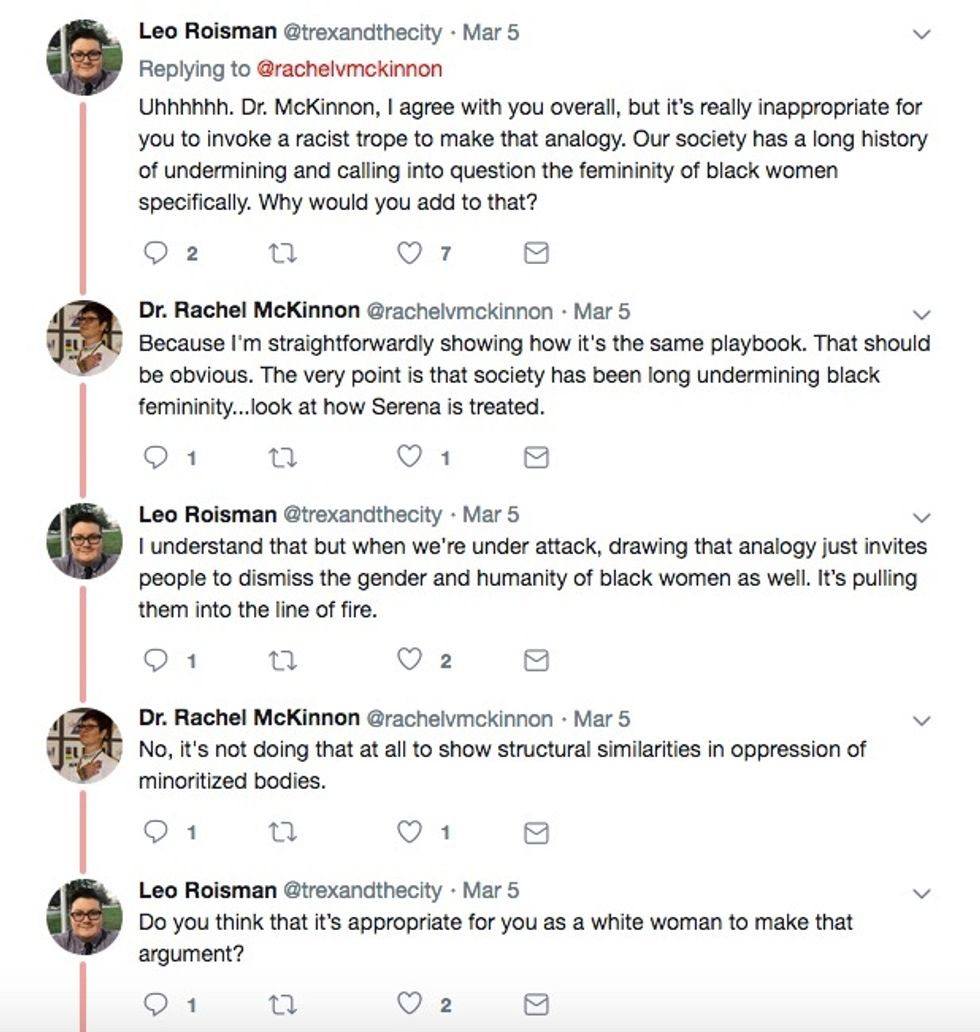Open the Mar 5 timestamp of last tweet
The height and width of the screenshot is (1032, 980).
coord(491,890)
